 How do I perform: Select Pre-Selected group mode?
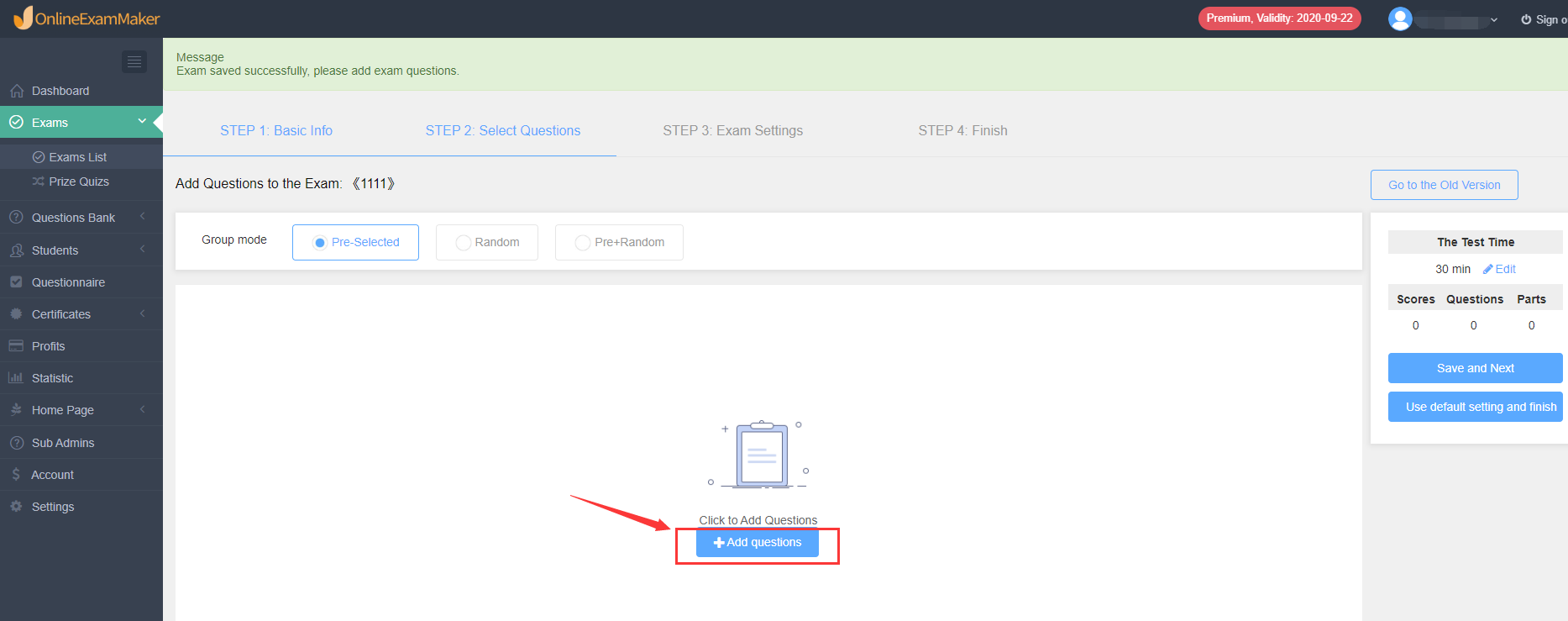coord(355,242)
